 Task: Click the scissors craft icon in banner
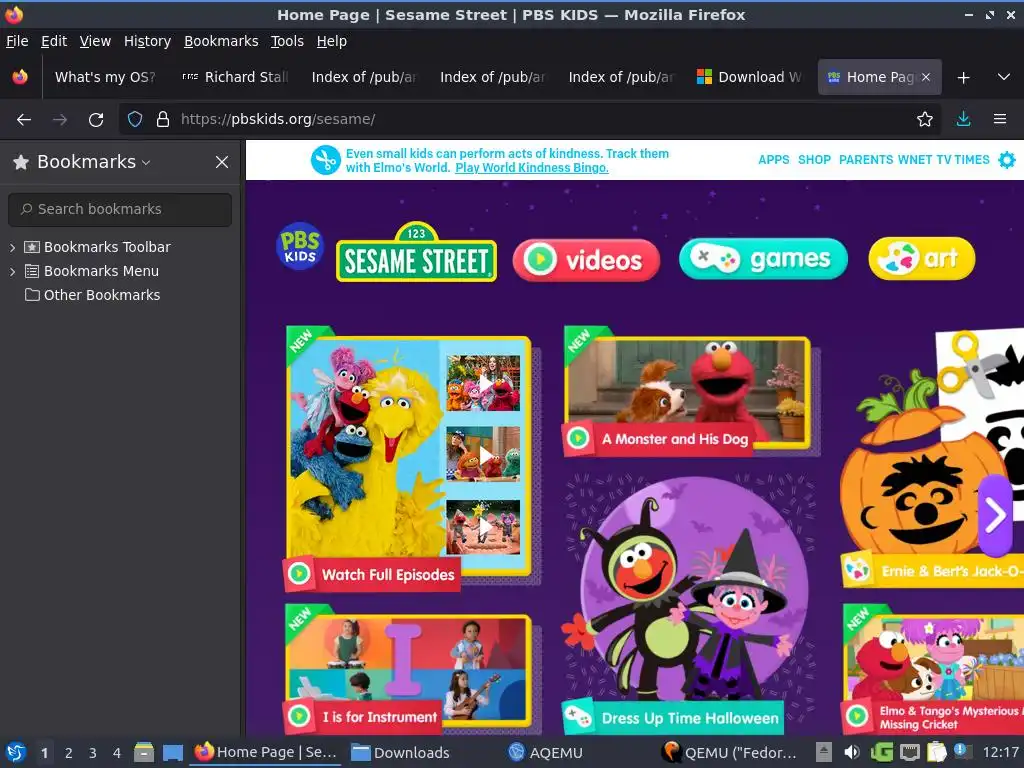coord(325,160)
